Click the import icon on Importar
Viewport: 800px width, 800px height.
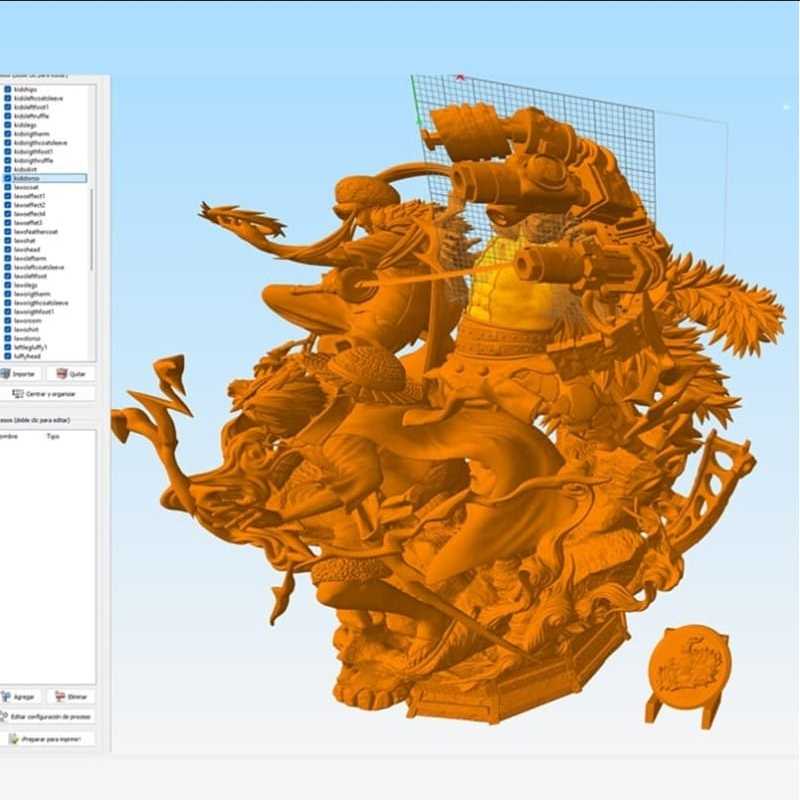pos(6,374)
